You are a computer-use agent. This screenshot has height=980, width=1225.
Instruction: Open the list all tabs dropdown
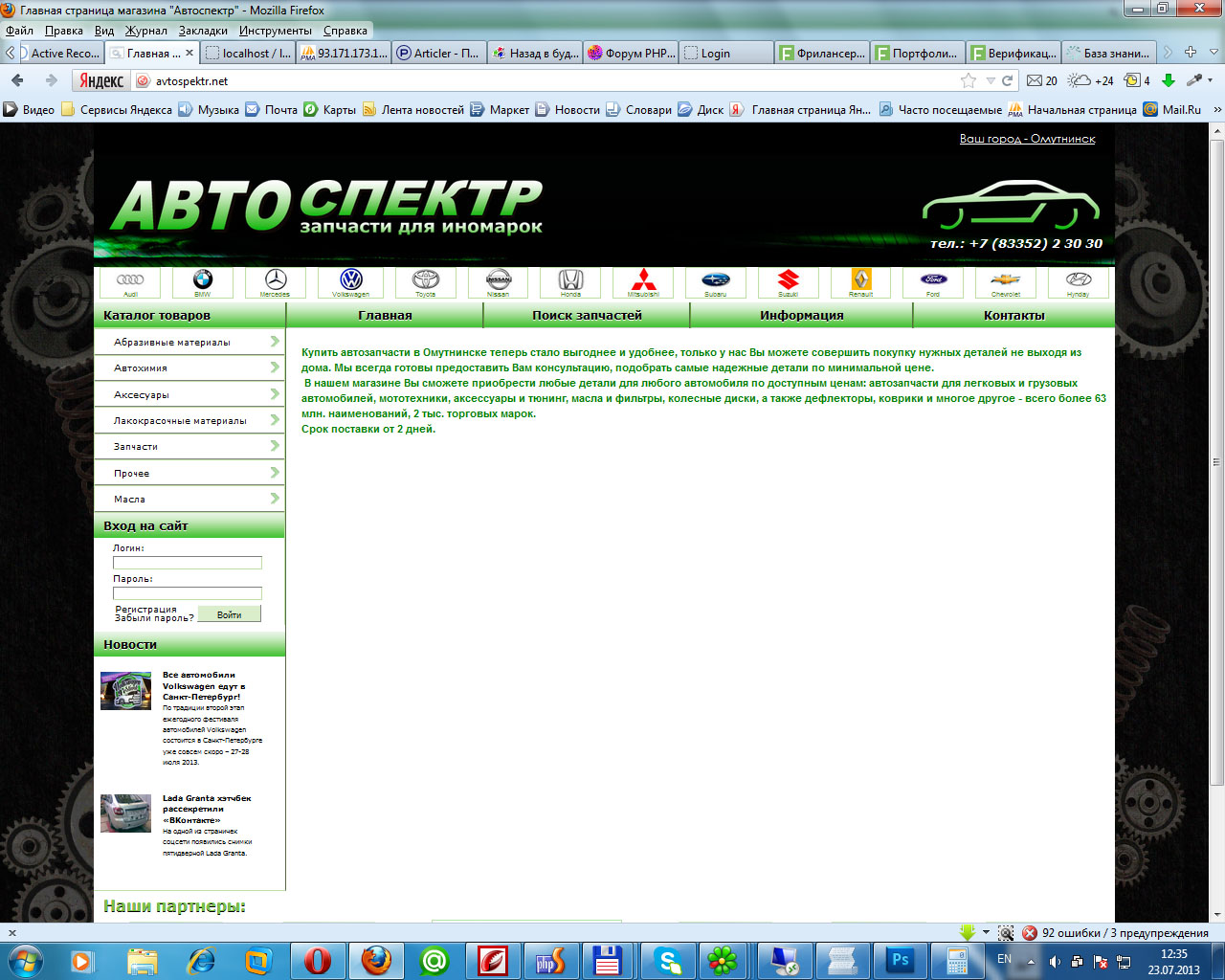tap(1214, 53)
